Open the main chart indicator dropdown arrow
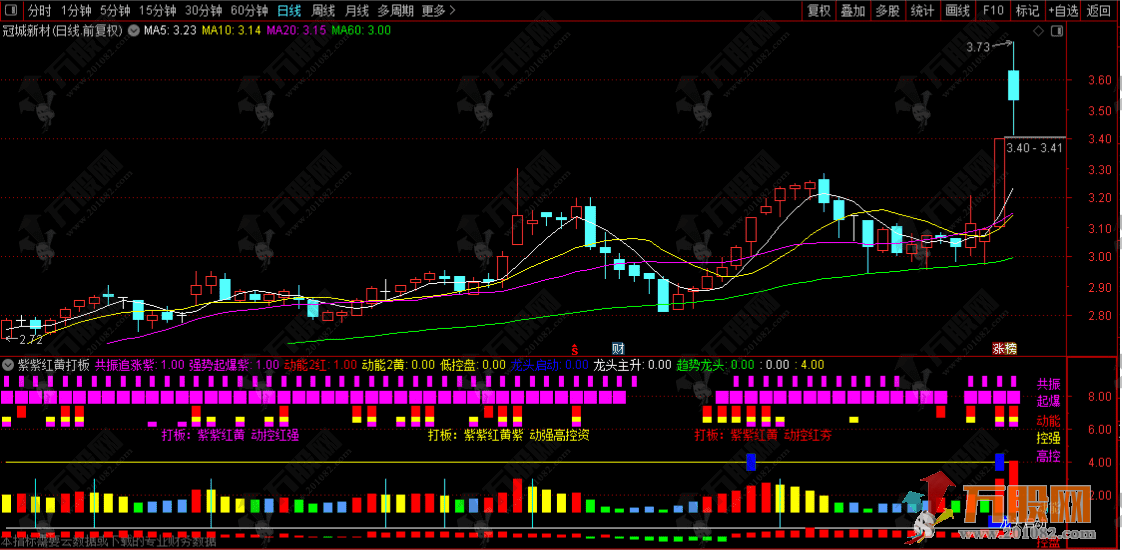This screenshot has width=1122, height=550. [134, 31]
